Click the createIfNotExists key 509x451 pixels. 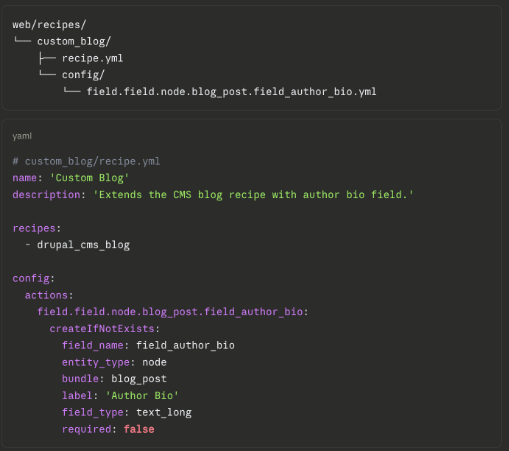102,329
